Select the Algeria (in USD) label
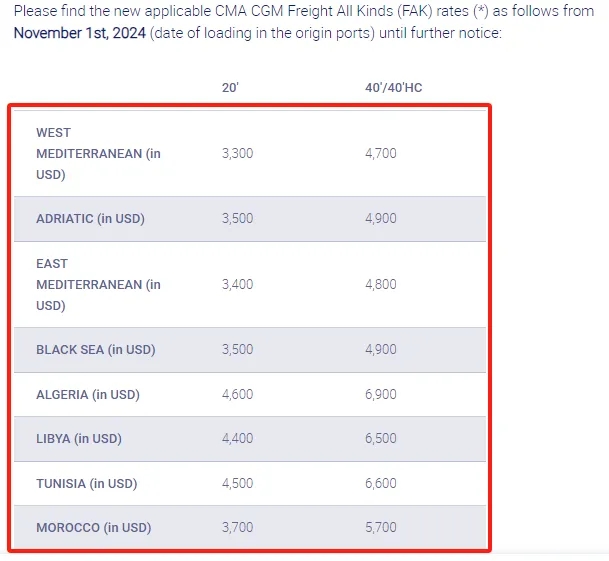This screenshot has height=561, width=609. pos(88,395)
